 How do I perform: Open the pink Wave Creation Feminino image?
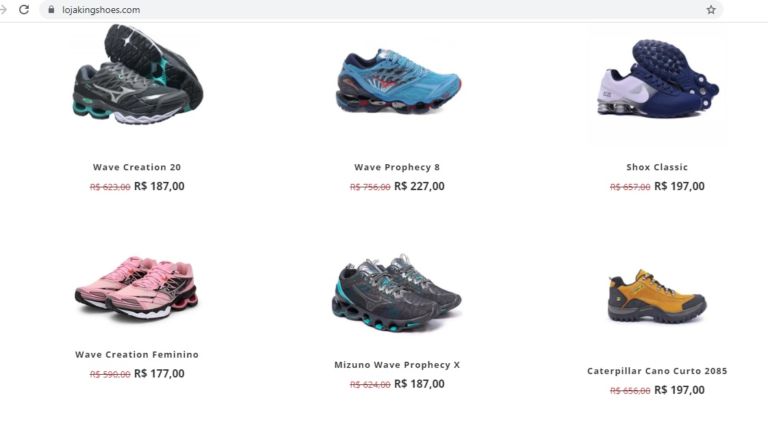pos(137,287)
